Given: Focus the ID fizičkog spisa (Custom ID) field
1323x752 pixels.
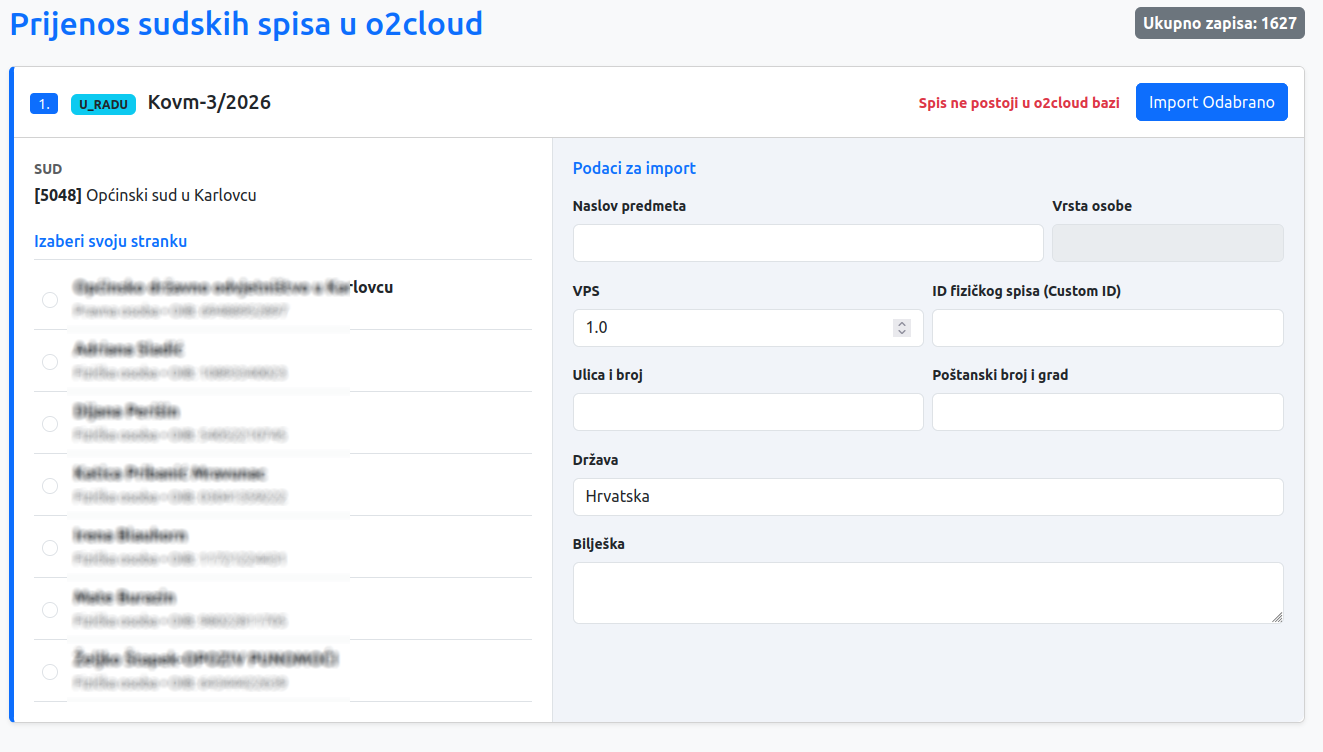Looking at the screenshot, I should [1107, 328].
